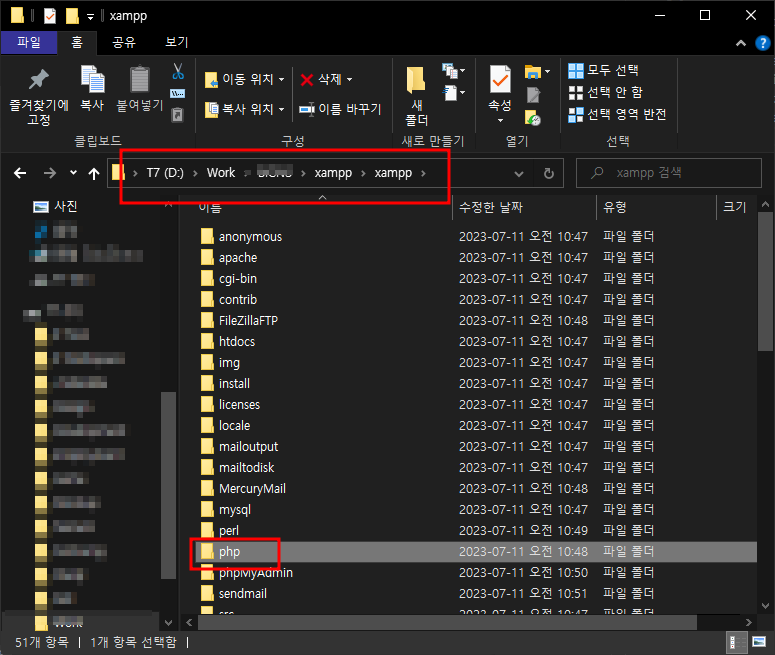Select the perl folder
The height and width of the screenshot is (655, 775).
click(x=220, y=530)
